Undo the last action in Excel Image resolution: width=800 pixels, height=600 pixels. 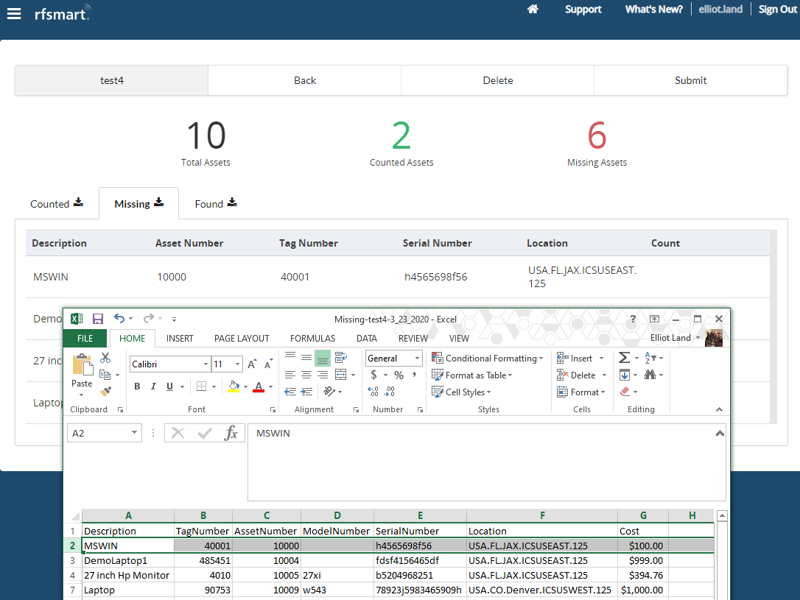click(x=119, y=318)
